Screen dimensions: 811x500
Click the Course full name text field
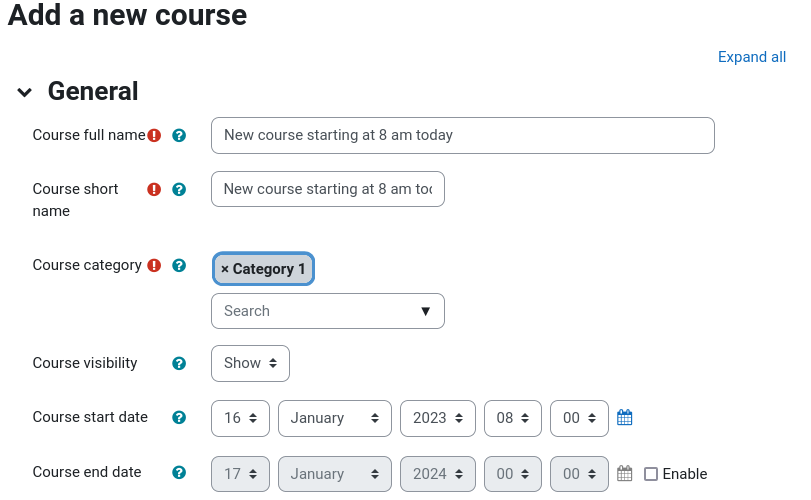pyautogui.click(x=463, y=135)
